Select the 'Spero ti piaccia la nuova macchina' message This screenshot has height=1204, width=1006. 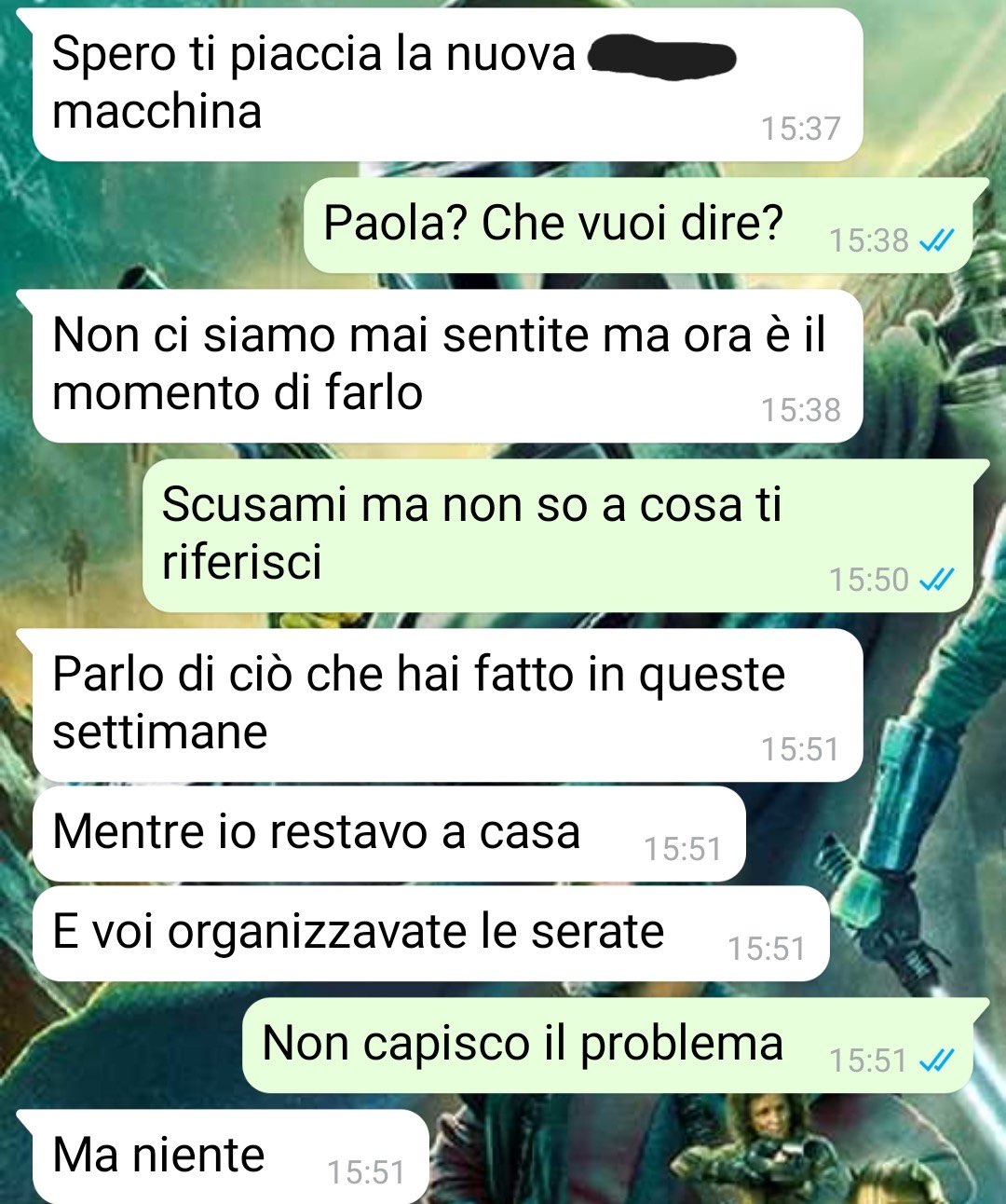(447, 85)
